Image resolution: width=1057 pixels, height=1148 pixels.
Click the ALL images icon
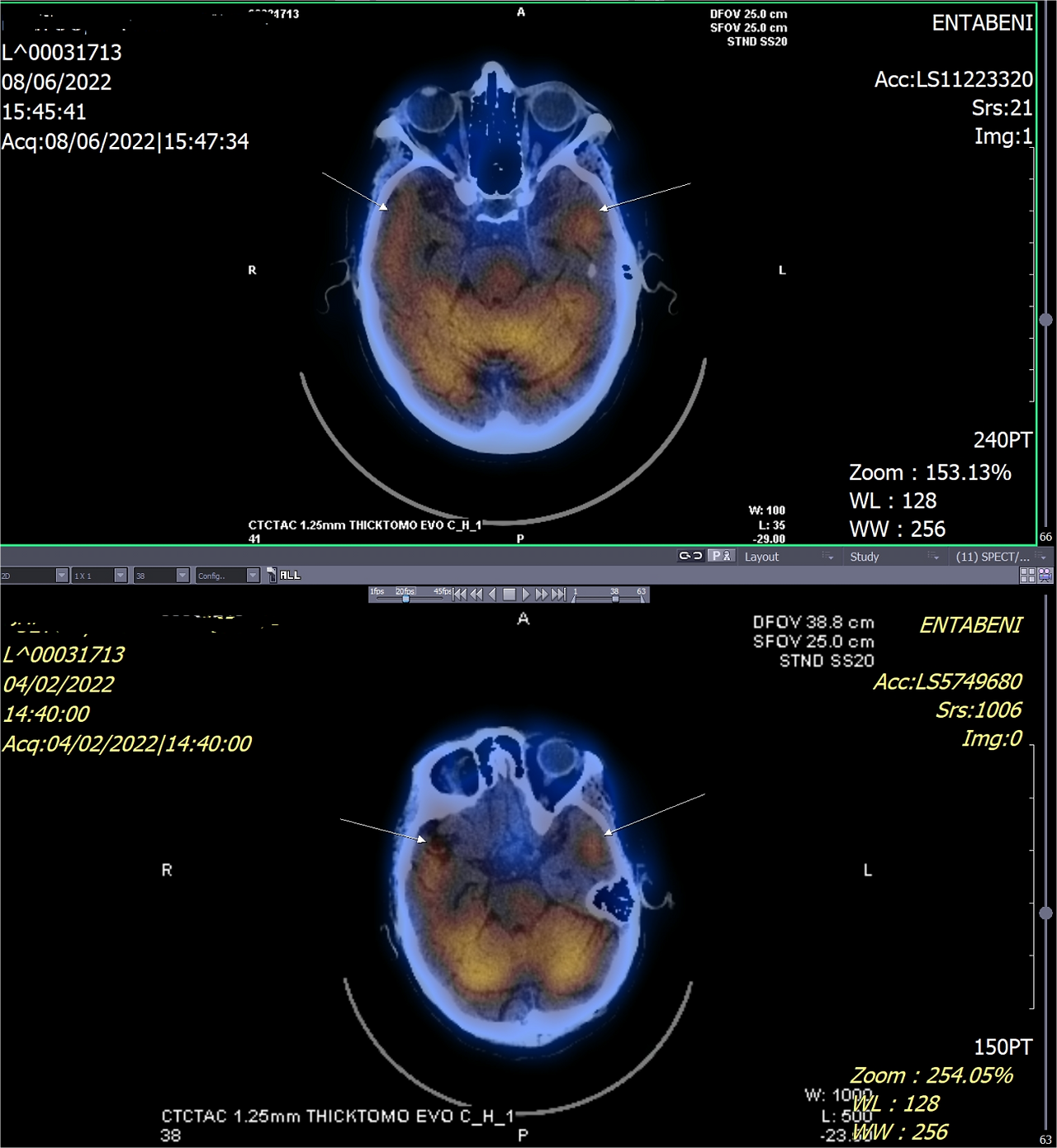284,575
